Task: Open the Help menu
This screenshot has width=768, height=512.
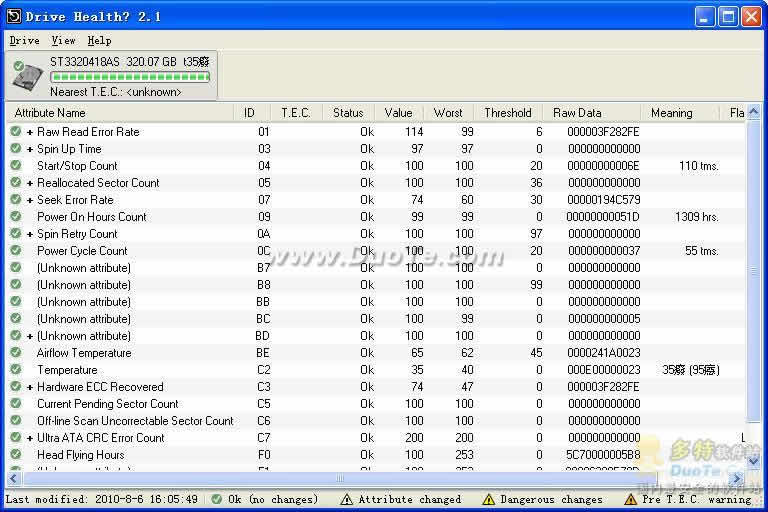Action: 99,41
